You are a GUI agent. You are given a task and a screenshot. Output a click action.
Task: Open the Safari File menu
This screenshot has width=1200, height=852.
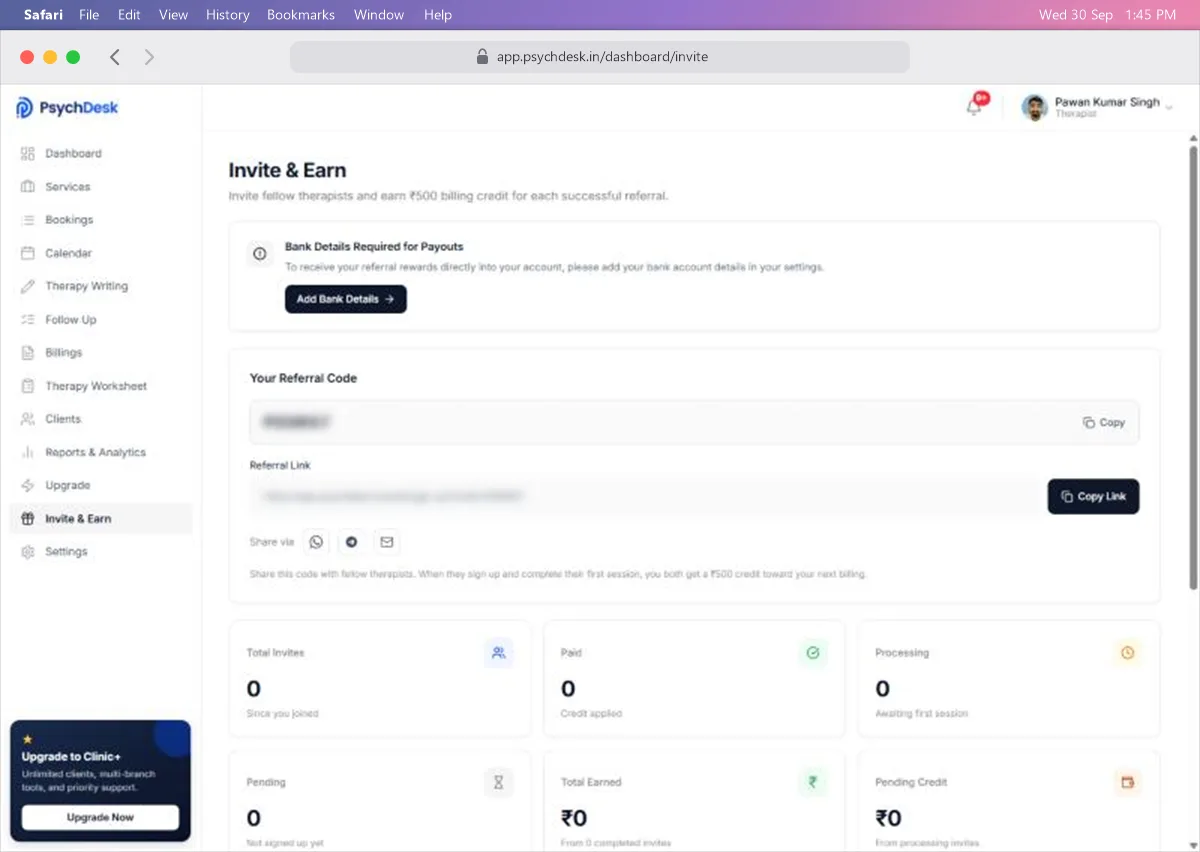89,15
